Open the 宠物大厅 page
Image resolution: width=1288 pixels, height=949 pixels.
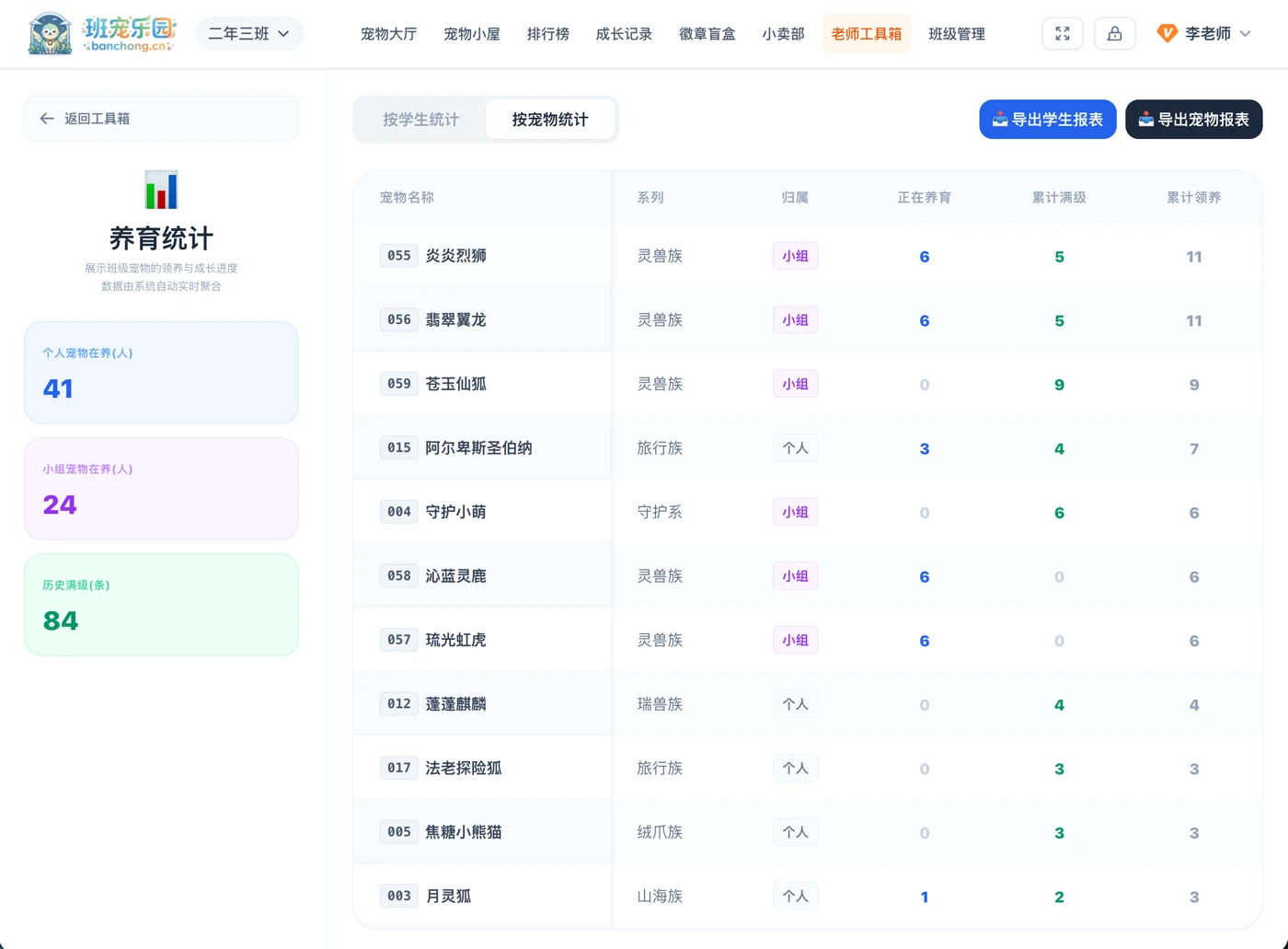pyautogui.click(x=388, y=34)
